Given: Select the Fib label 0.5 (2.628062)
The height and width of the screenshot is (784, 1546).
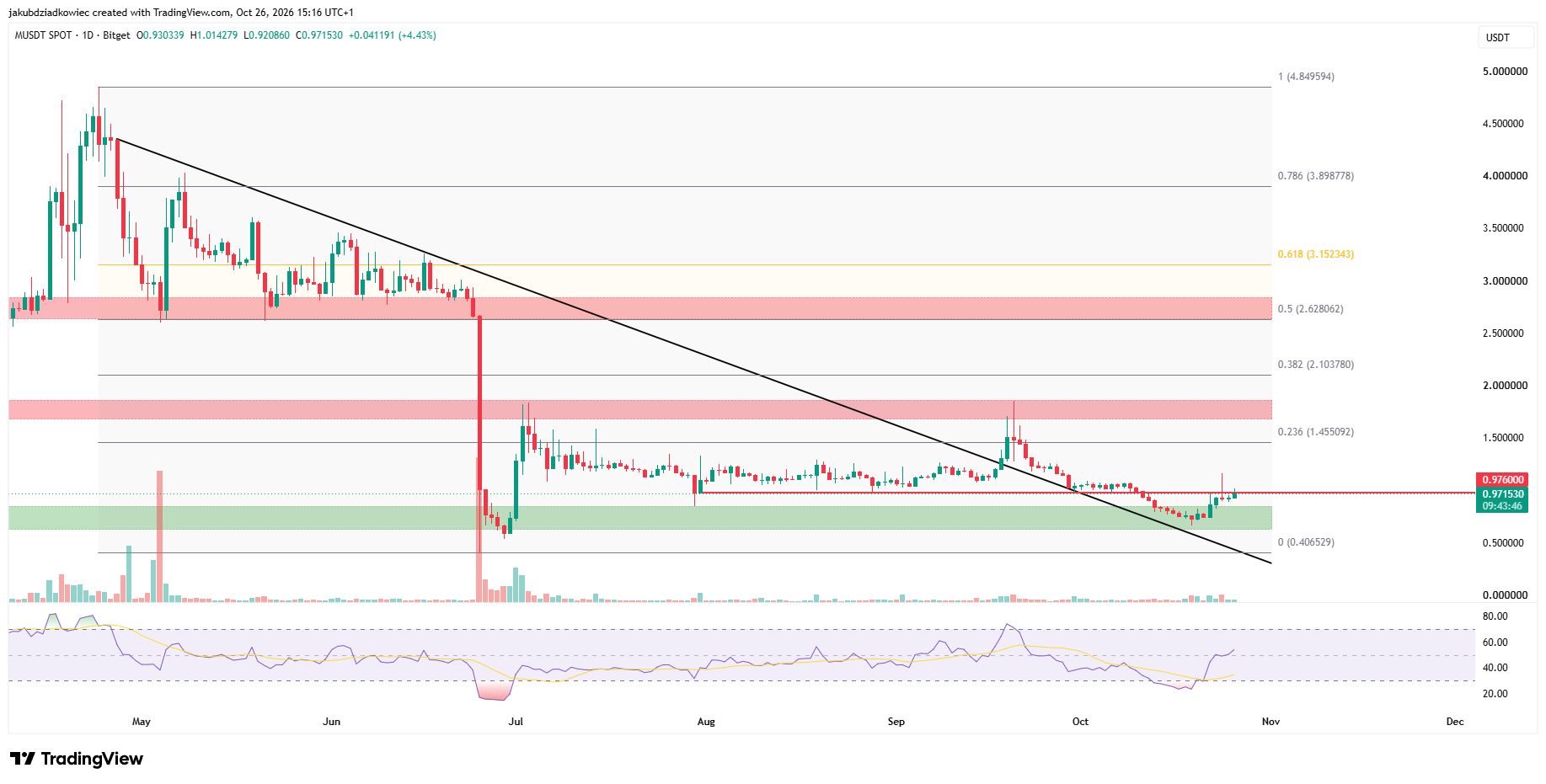Looking at the screenshot, I should tap(1310, 309).
